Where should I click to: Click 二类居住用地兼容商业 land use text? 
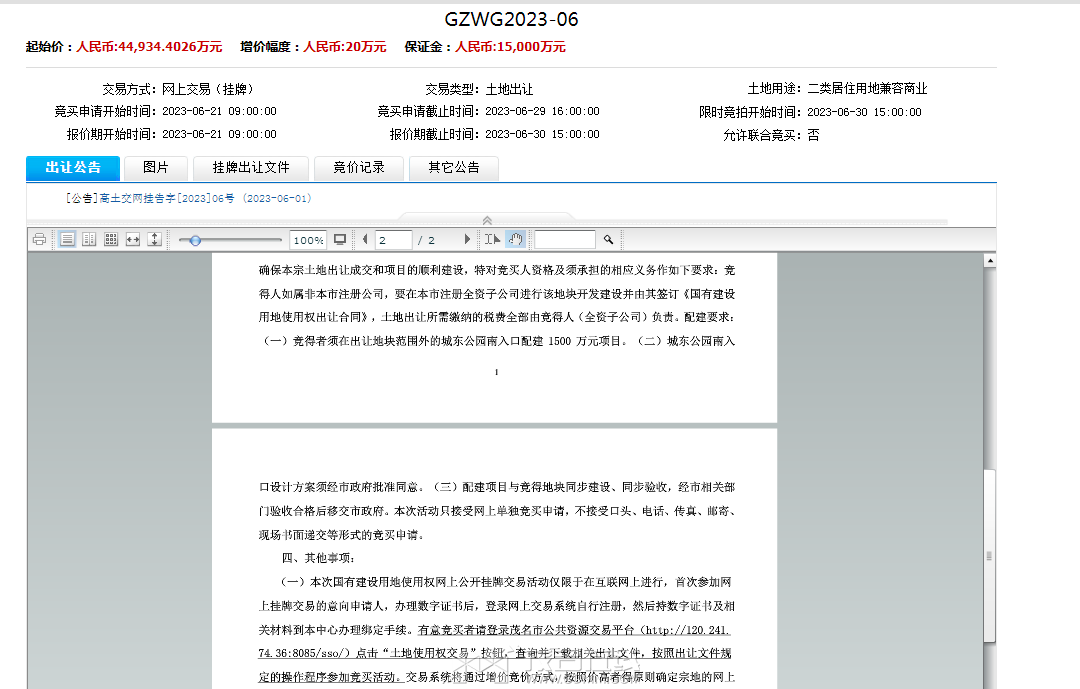click(x=867, y=88)
